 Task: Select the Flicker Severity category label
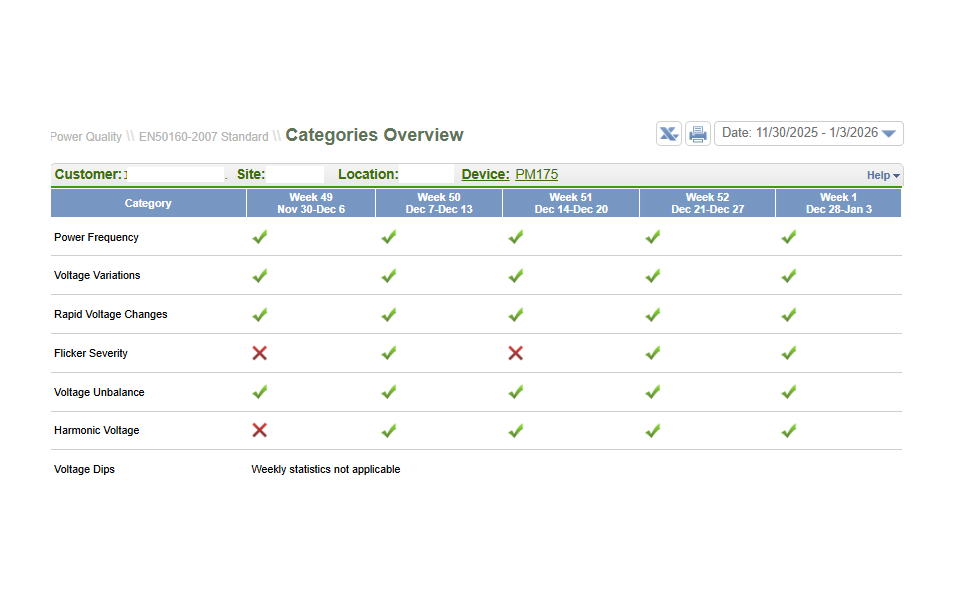pos(91,353)
